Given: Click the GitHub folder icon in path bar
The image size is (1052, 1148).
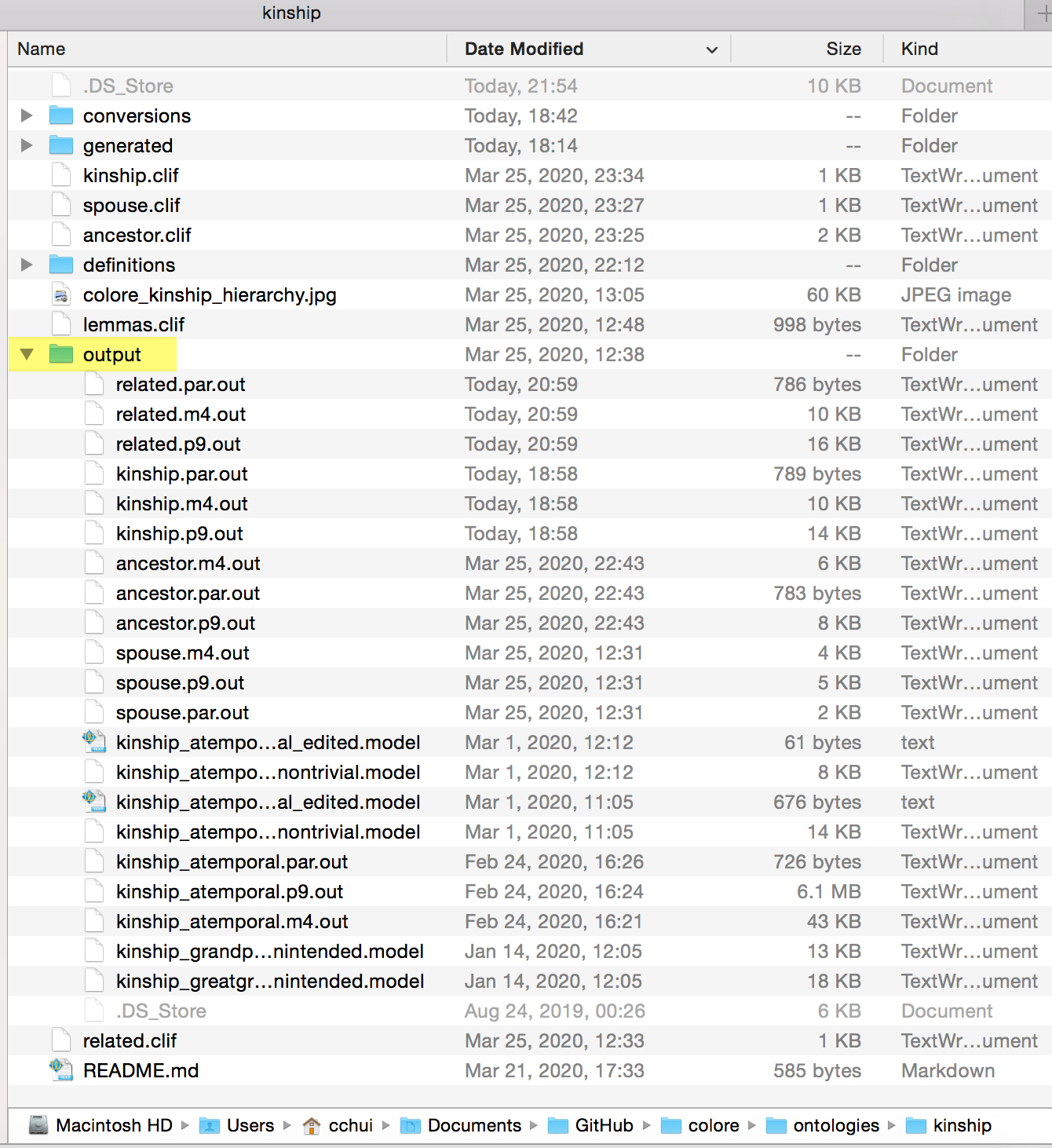Looking at the screenshot, I should click(558, 1126).
